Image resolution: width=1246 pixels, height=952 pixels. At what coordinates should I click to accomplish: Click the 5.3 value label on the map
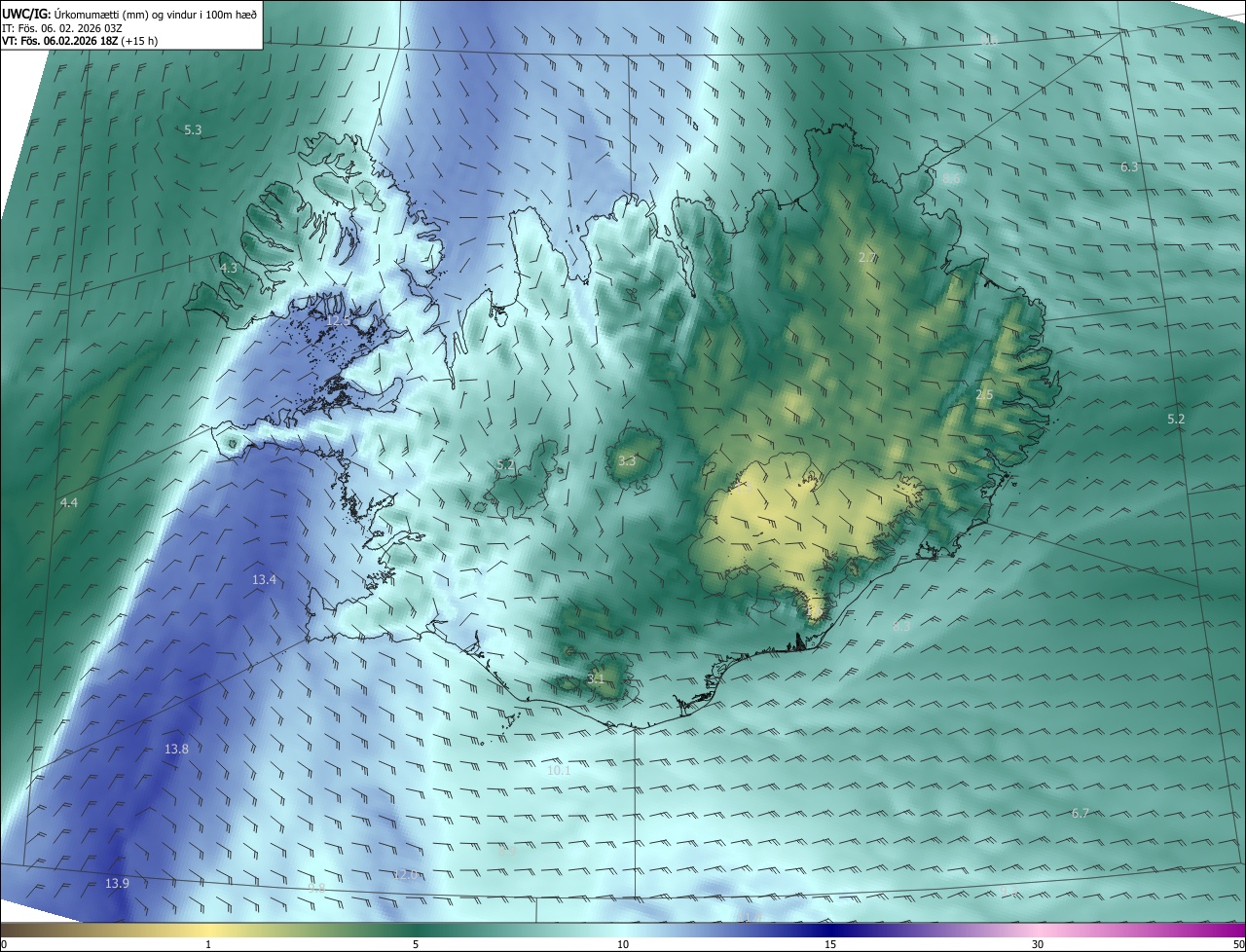193,129
